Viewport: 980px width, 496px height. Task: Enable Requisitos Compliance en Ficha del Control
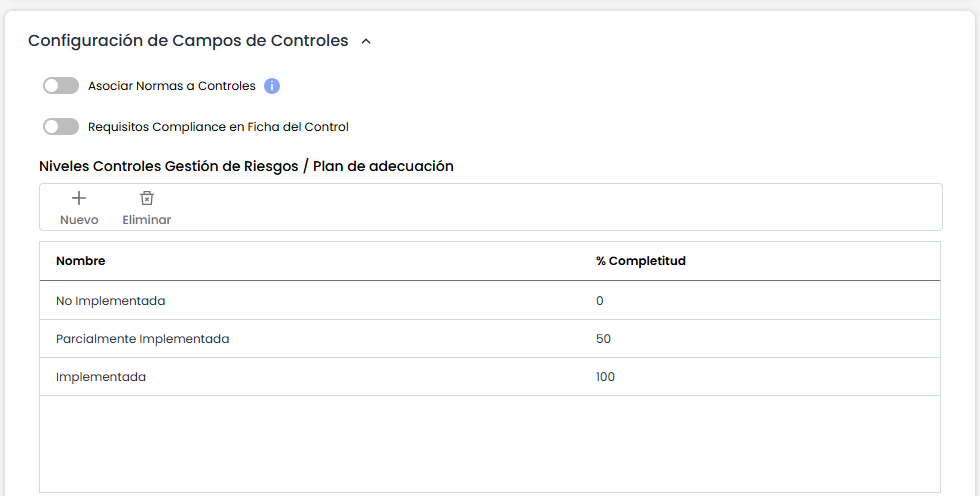coord(61,127)
